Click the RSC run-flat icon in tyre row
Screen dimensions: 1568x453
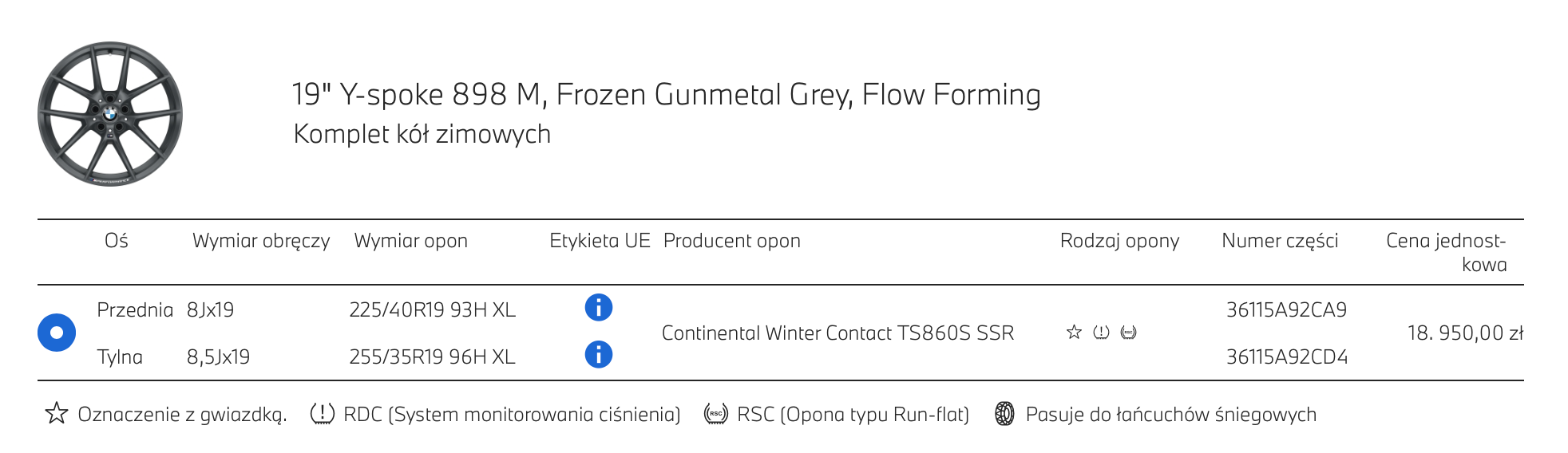click(x=1128, y=332)
